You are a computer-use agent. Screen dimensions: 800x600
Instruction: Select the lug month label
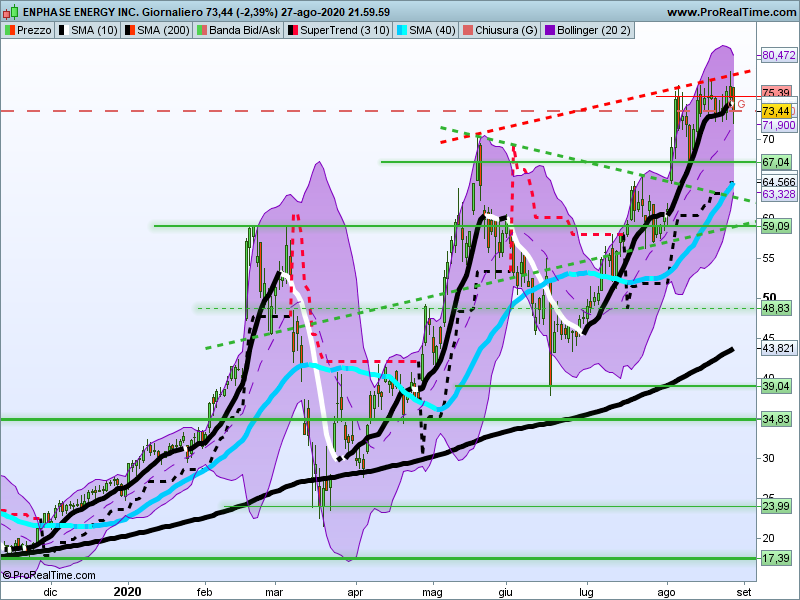[x=586, y=592]
